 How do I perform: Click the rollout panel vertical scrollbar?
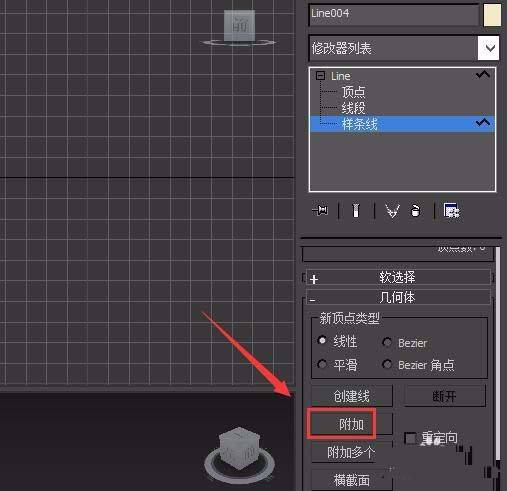click(498, 353)
